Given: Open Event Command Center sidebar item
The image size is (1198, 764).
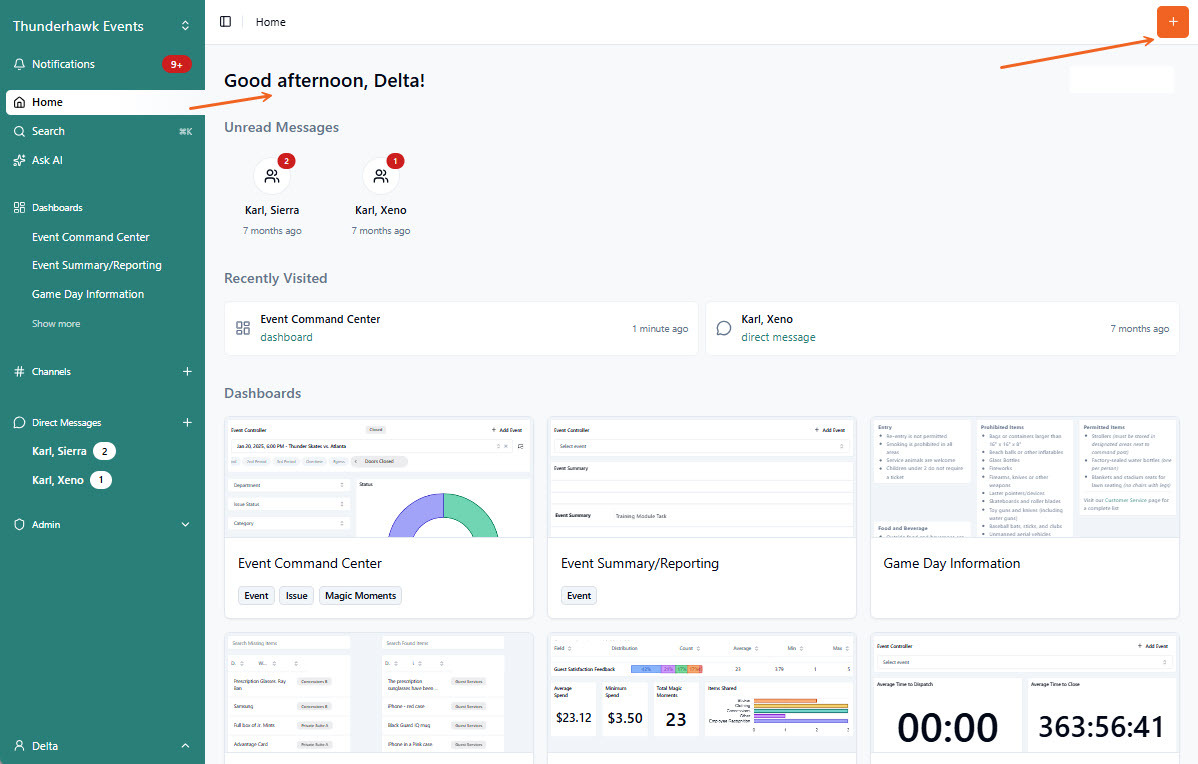Looking at the screenshot, I should point(91,237).
